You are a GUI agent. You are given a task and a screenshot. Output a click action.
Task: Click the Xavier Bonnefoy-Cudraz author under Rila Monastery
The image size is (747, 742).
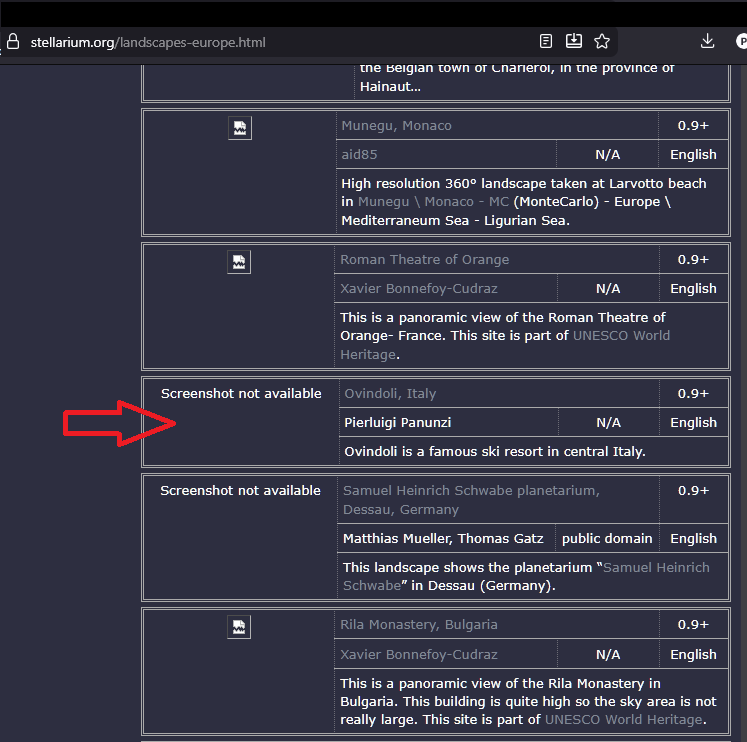pos(418,655)
